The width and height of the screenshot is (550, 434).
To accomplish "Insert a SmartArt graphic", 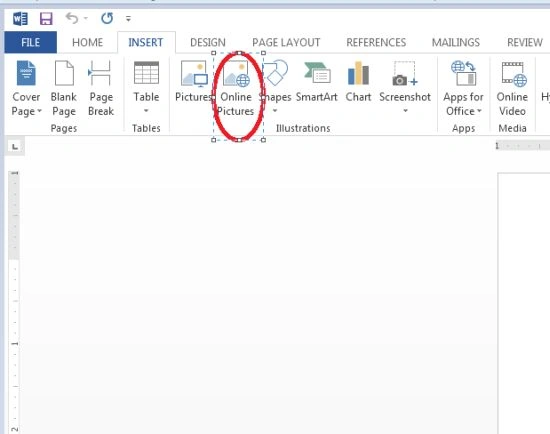I will (x=317, y=81).
